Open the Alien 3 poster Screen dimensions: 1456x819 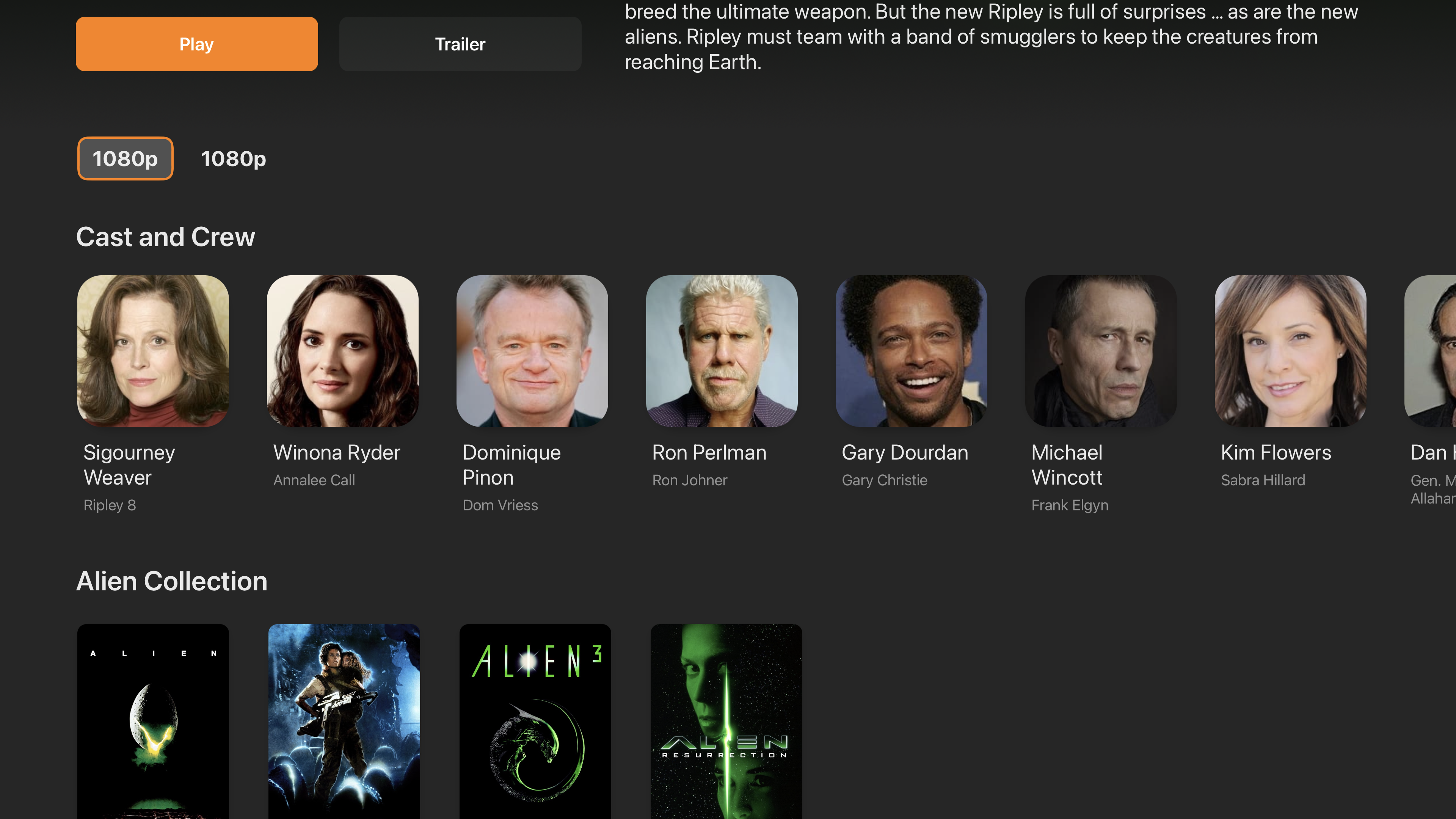pyautogui.click(x=535, y=721)
